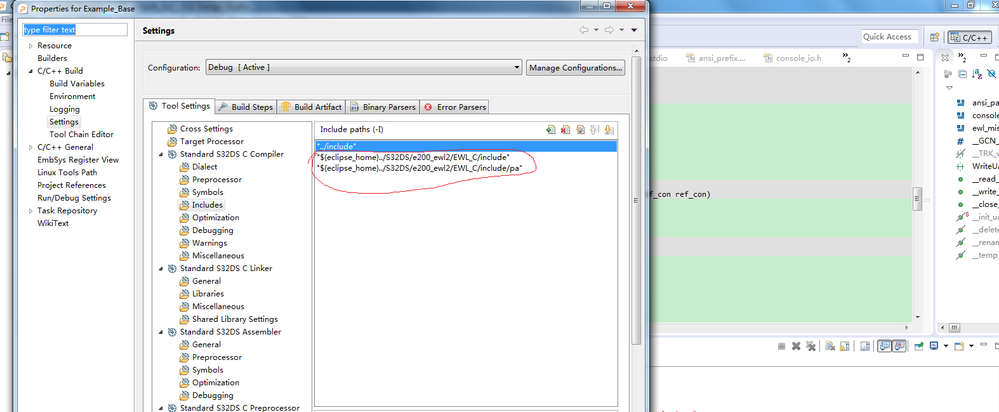Click the type filter text field

click(75, 30)
